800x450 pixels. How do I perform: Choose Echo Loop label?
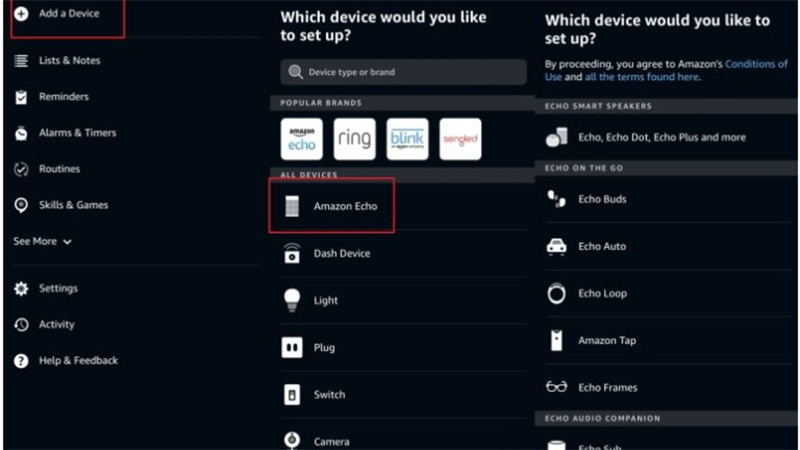(x=603, y=293)
